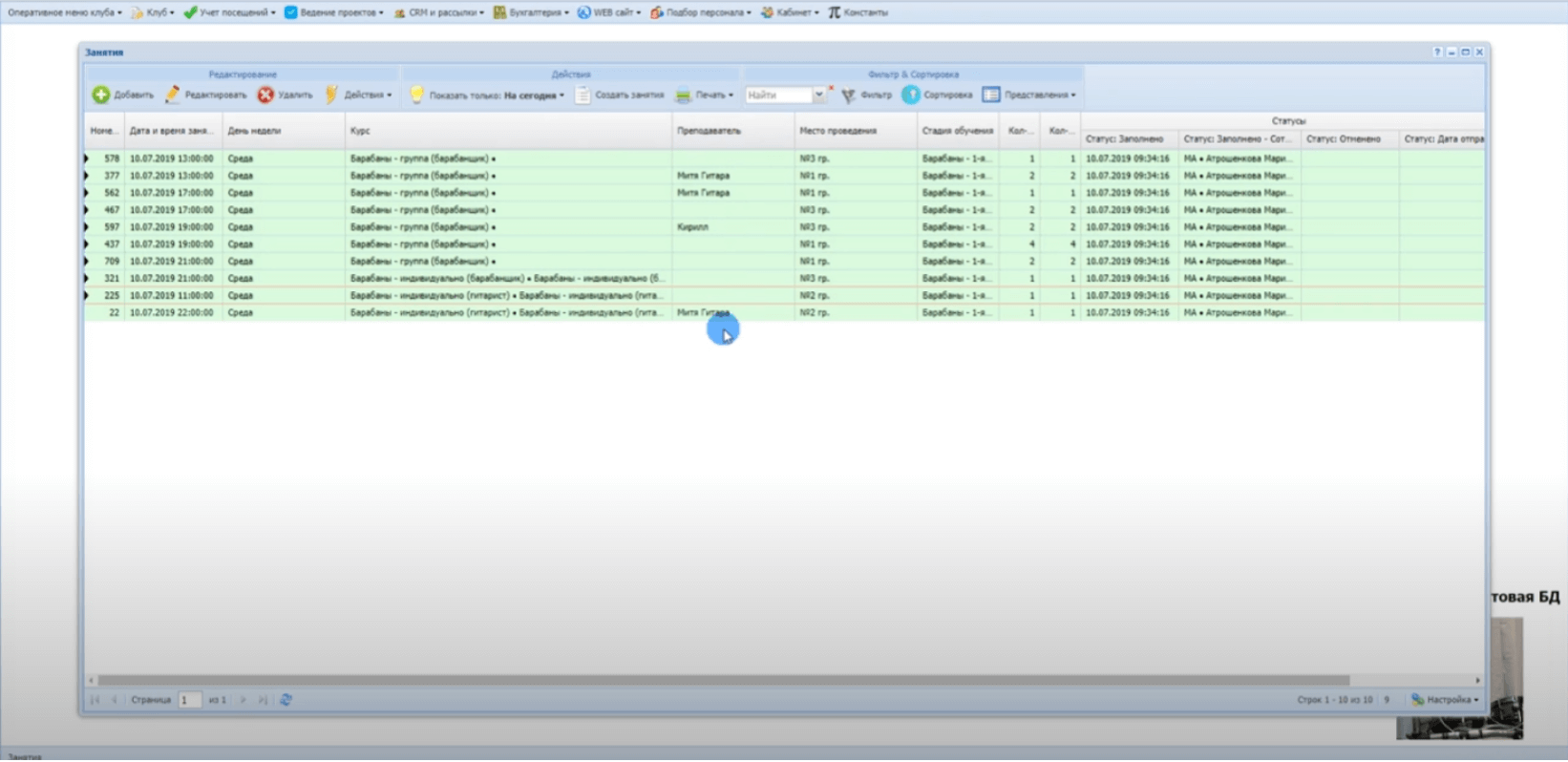Screen dimensions: 1568x762
Task: Open the CRM и рассылки menu
Action: [x=439, y=12]
